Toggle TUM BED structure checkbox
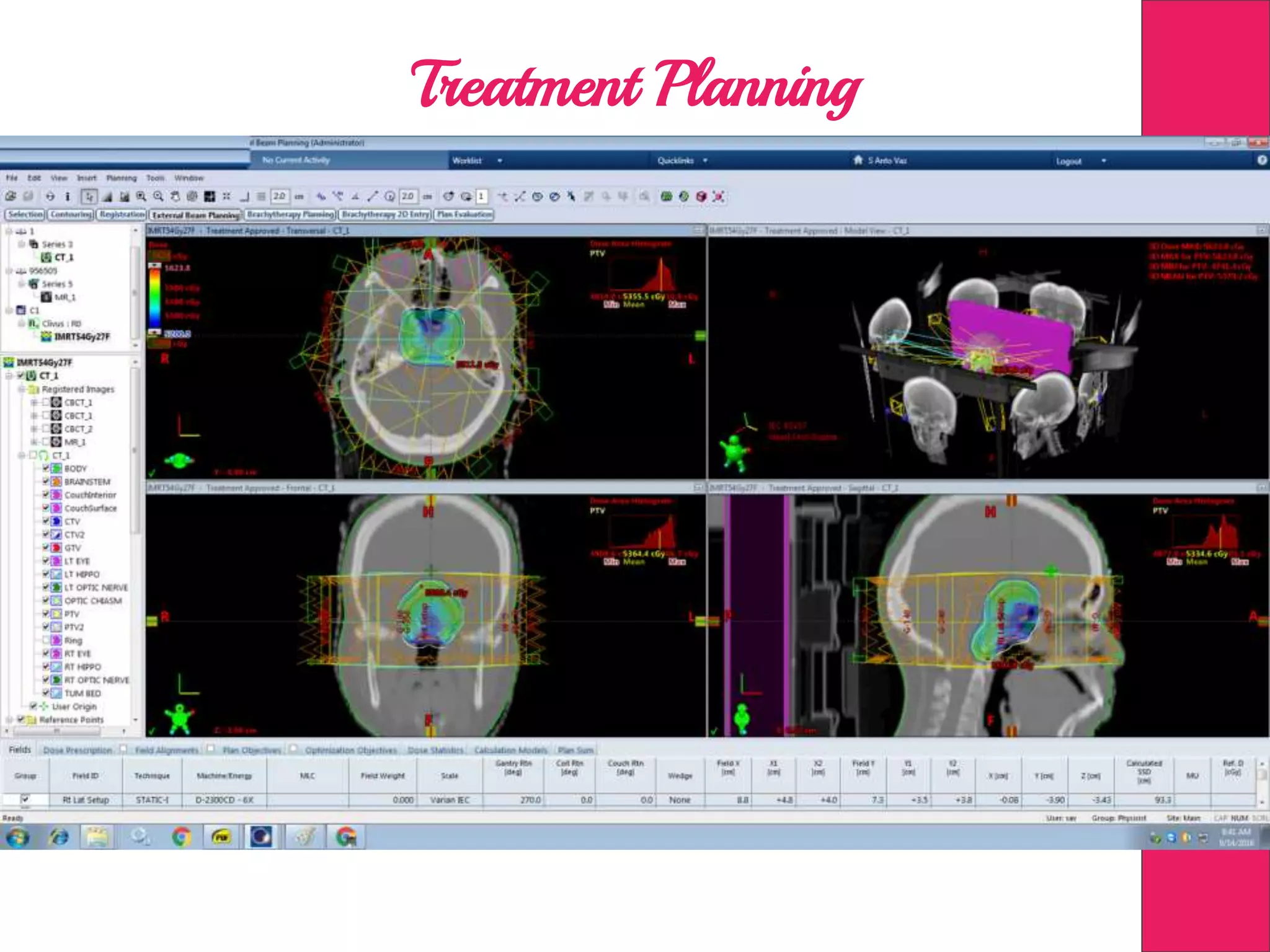 (46, 692)
